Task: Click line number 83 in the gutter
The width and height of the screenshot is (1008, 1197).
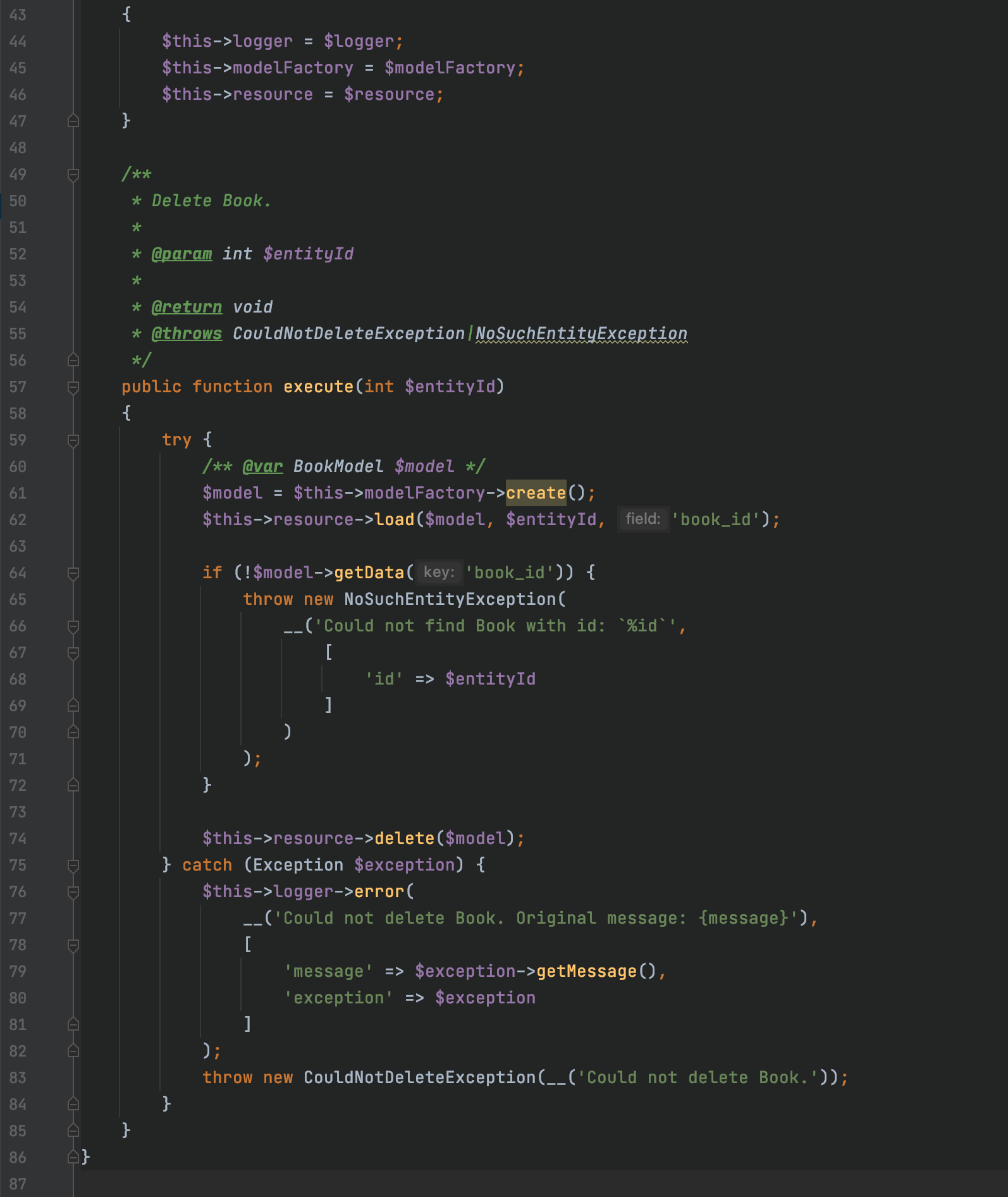Action: (x=18, y=1077)
